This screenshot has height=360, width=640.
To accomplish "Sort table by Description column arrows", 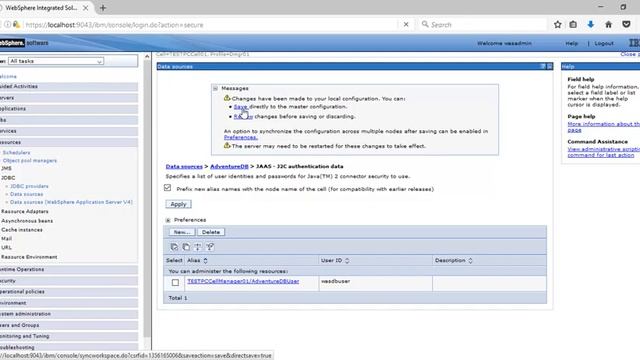I will 470,260.
